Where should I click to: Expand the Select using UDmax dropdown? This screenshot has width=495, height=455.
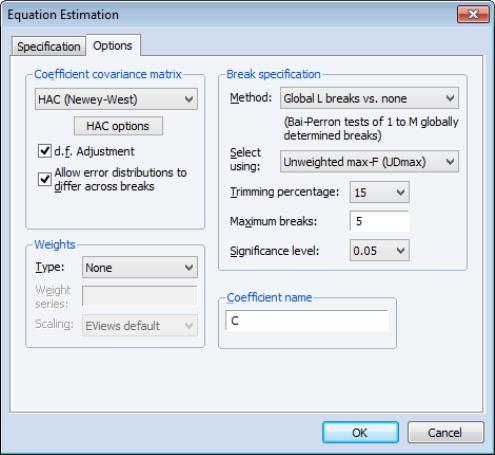[369, 162]
